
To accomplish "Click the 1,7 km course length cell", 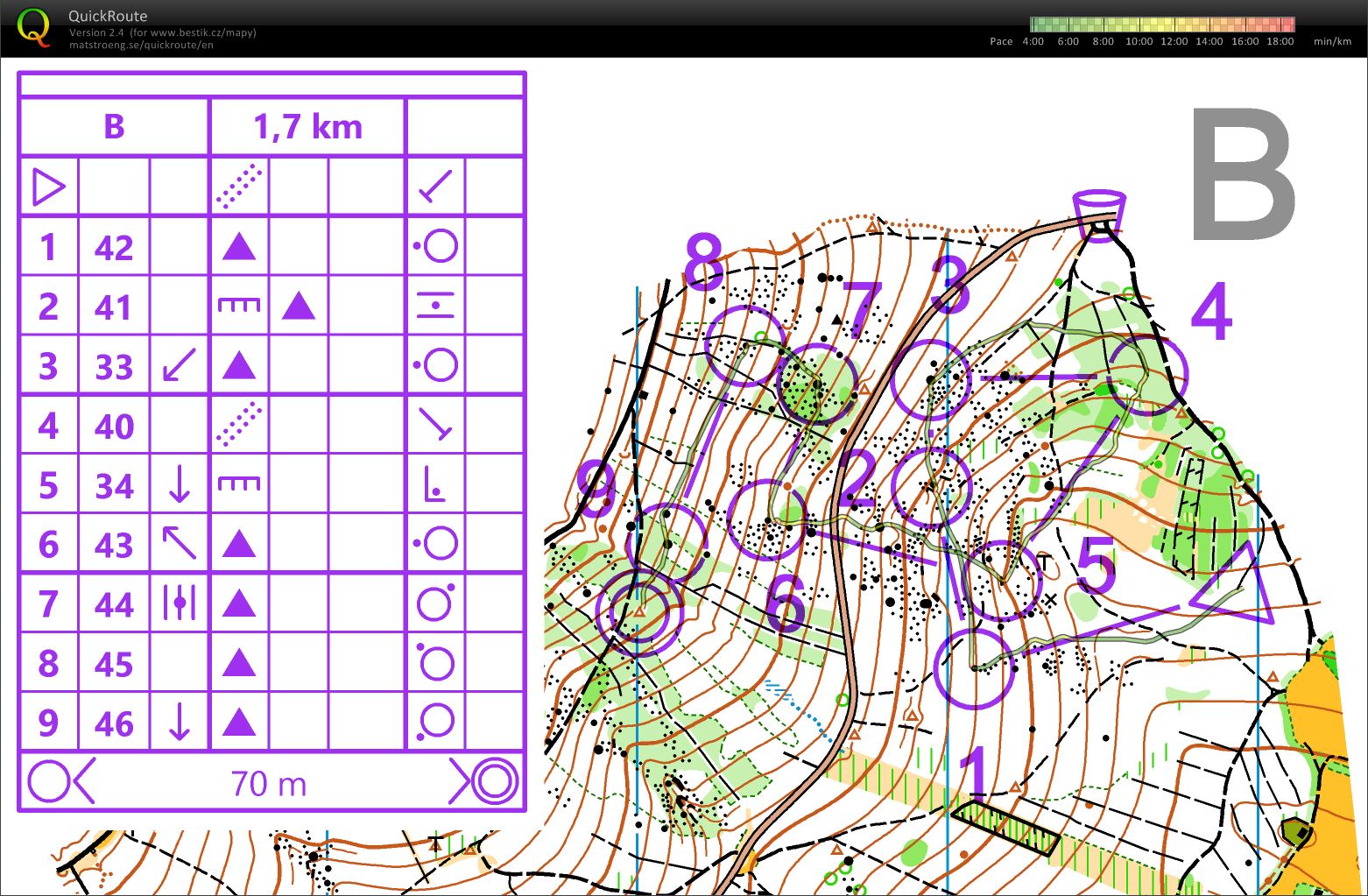I will (x=308, y=125).
